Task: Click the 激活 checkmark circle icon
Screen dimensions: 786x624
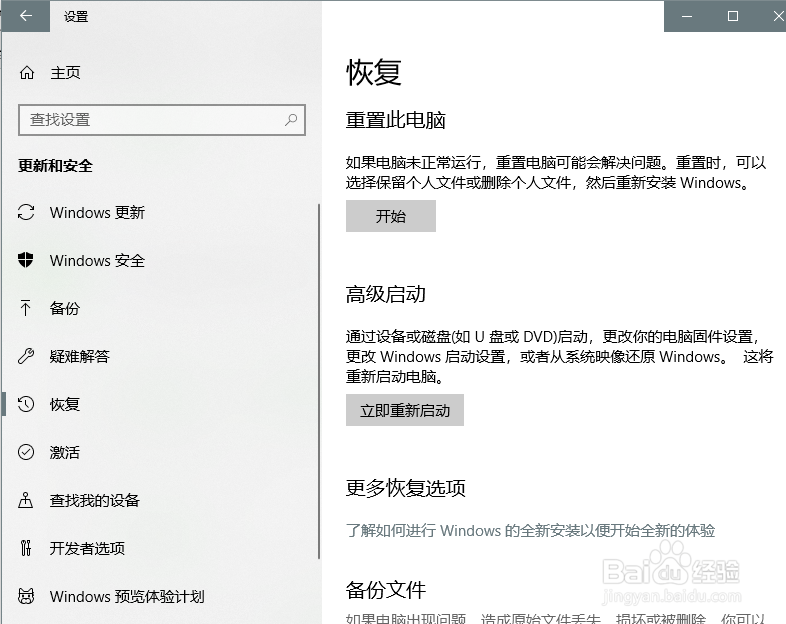Action: tap(26, 452)
